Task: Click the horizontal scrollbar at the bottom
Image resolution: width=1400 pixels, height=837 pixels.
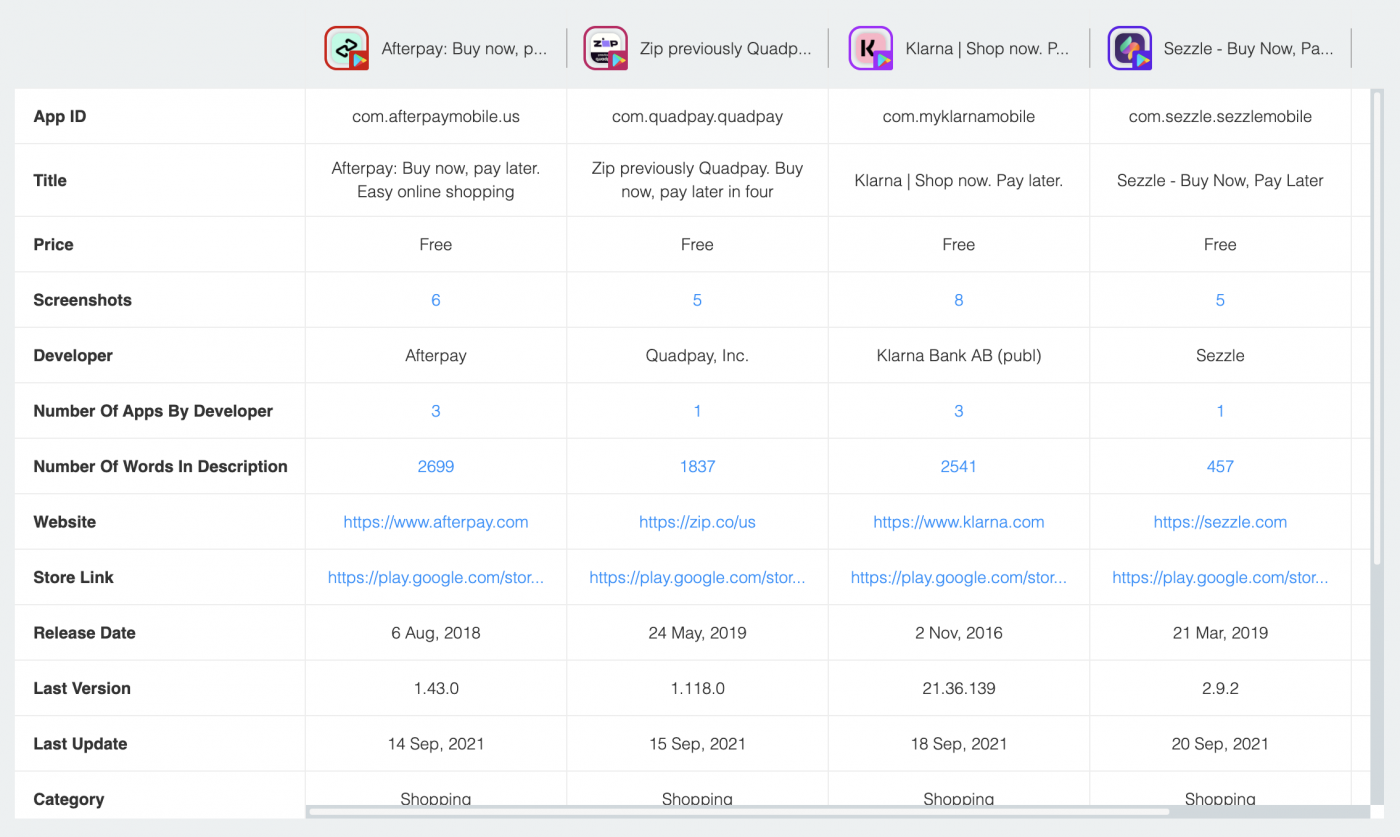Action: pyautogui.click(x=740, y=813)
